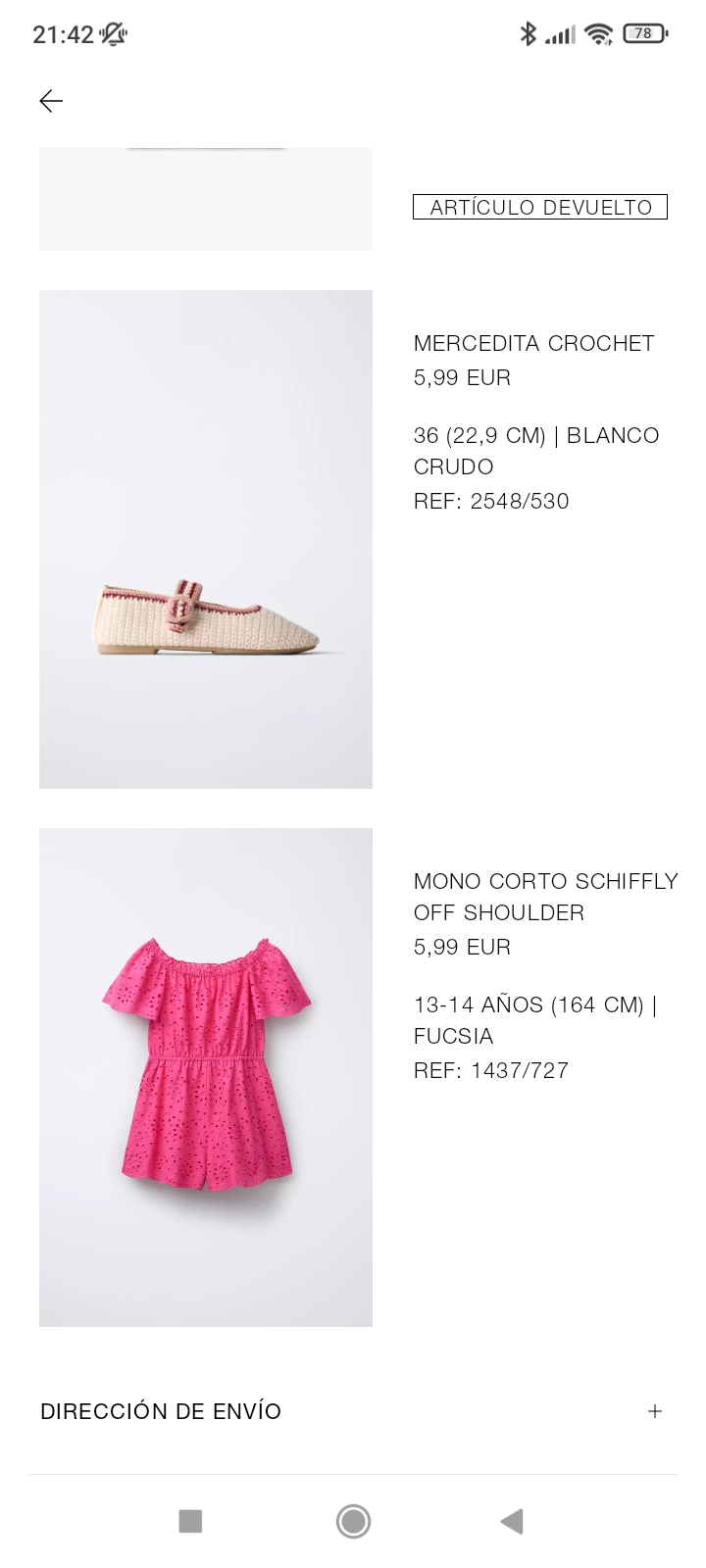Open the partially visible top product image
706x1568 pixels.
(x=206, y=199)
